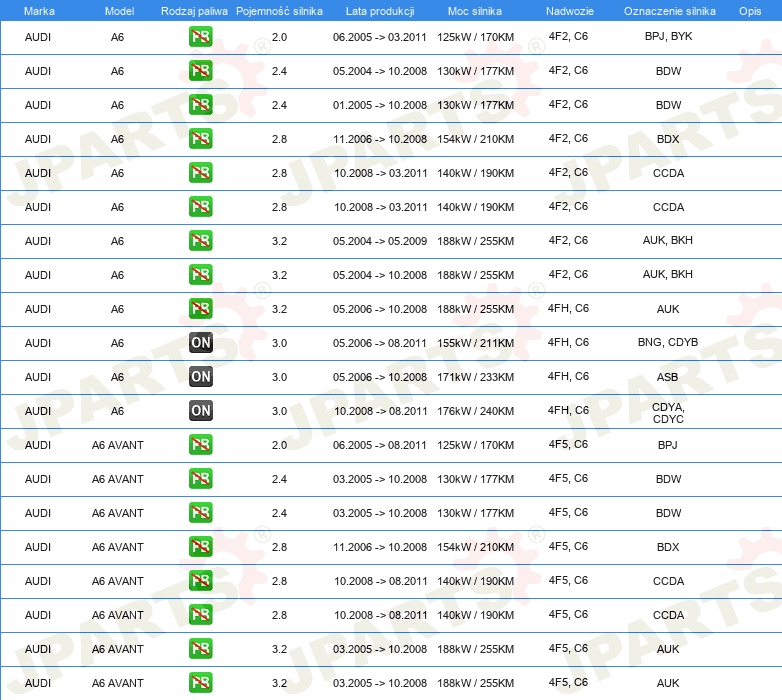Click petrol icon in the 05.2004 -> 05.2009 row
Viewport: 782px width, 700px height.
pyautogui.click(x=200, y=241)
